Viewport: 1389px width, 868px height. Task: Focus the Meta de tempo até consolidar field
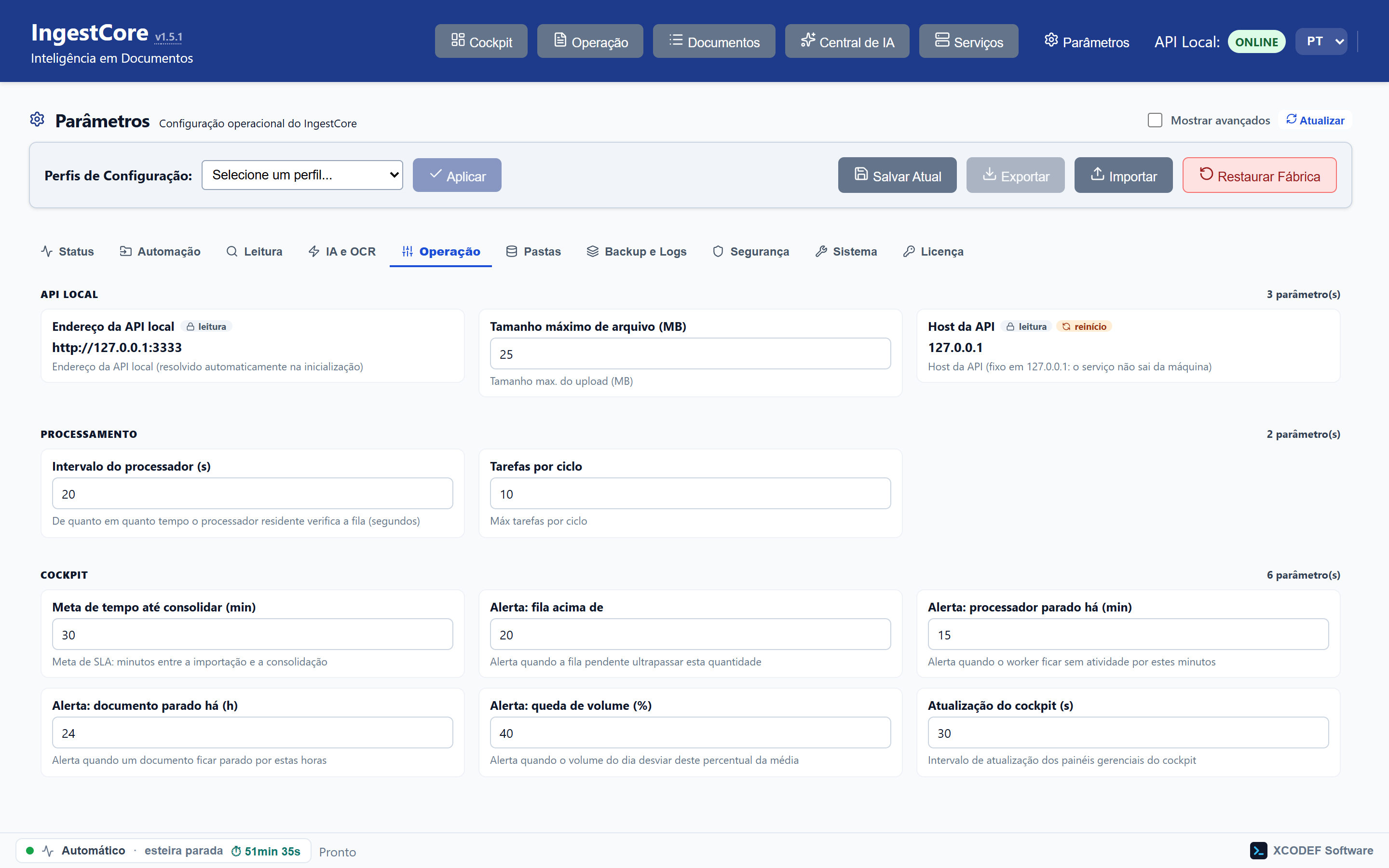[253, 634]
